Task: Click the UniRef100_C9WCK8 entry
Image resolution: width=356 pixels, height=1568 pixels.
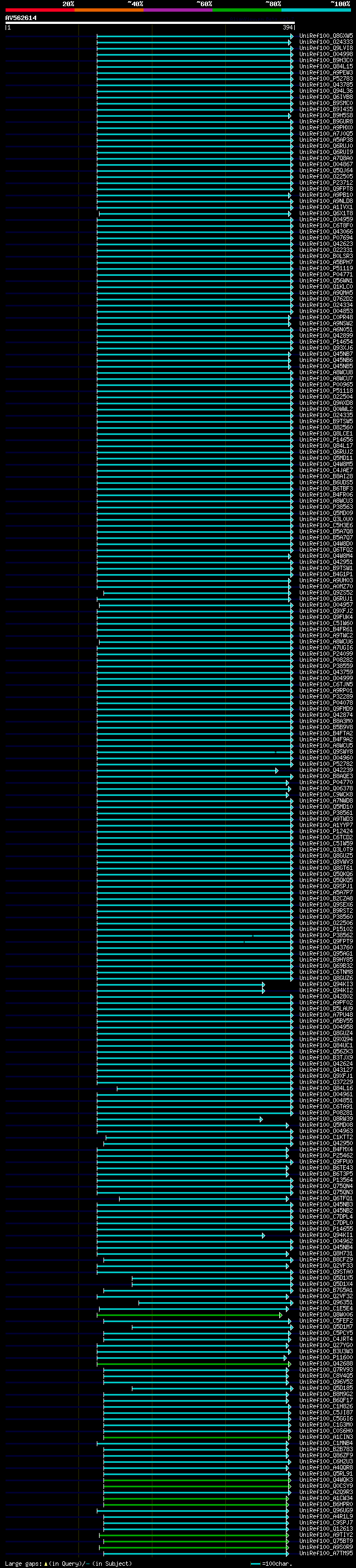Action: click(x=325, y=794)
